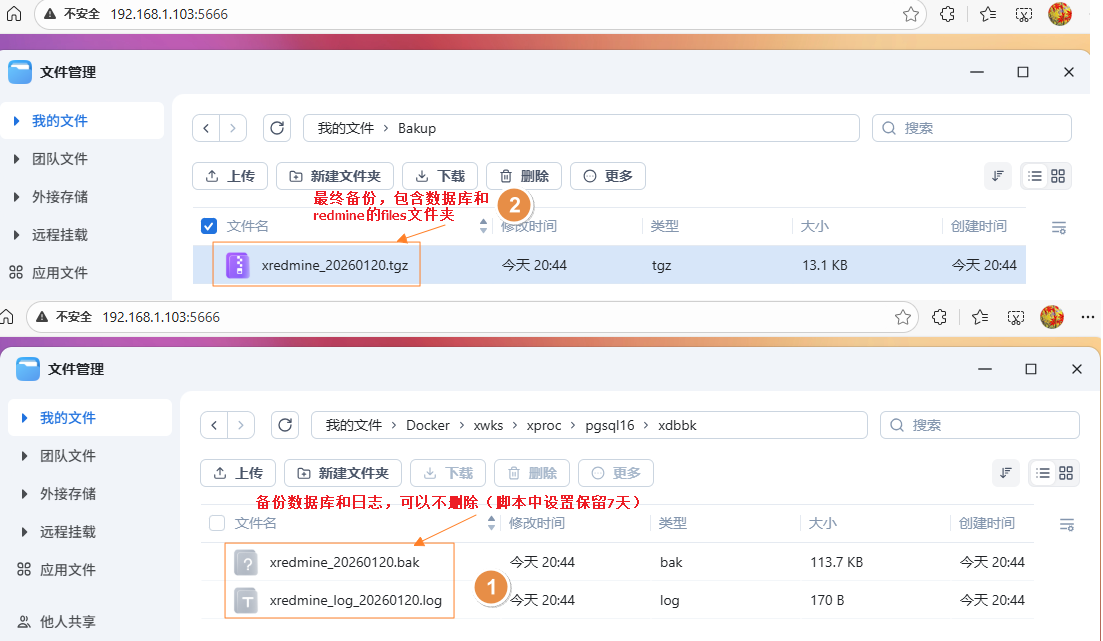Select xredmine_20260120.bak file row
Screen dimensions: 1103x641
pyautogui.click(x=617, y=562)
